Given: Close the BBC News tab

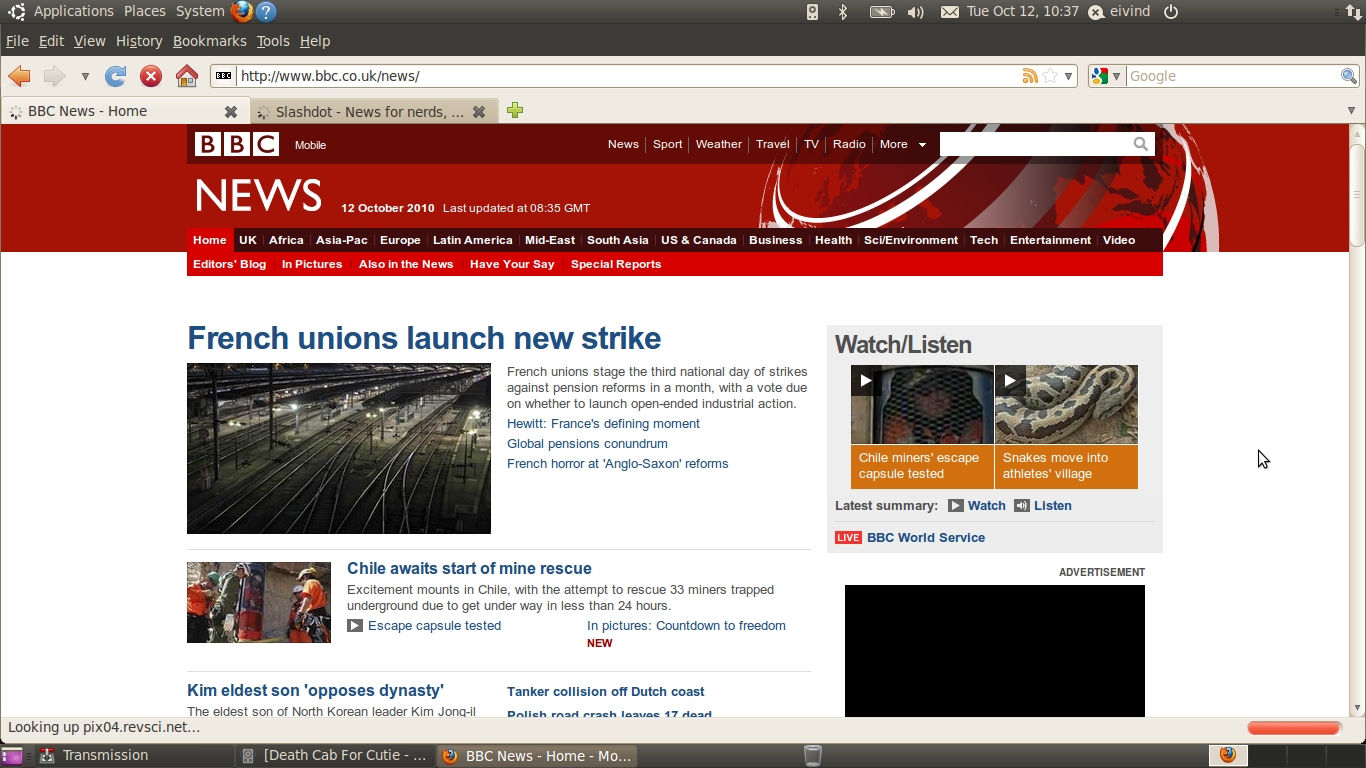Looking at the screenshot, I should pyautogui.click(x=231, y=112).
